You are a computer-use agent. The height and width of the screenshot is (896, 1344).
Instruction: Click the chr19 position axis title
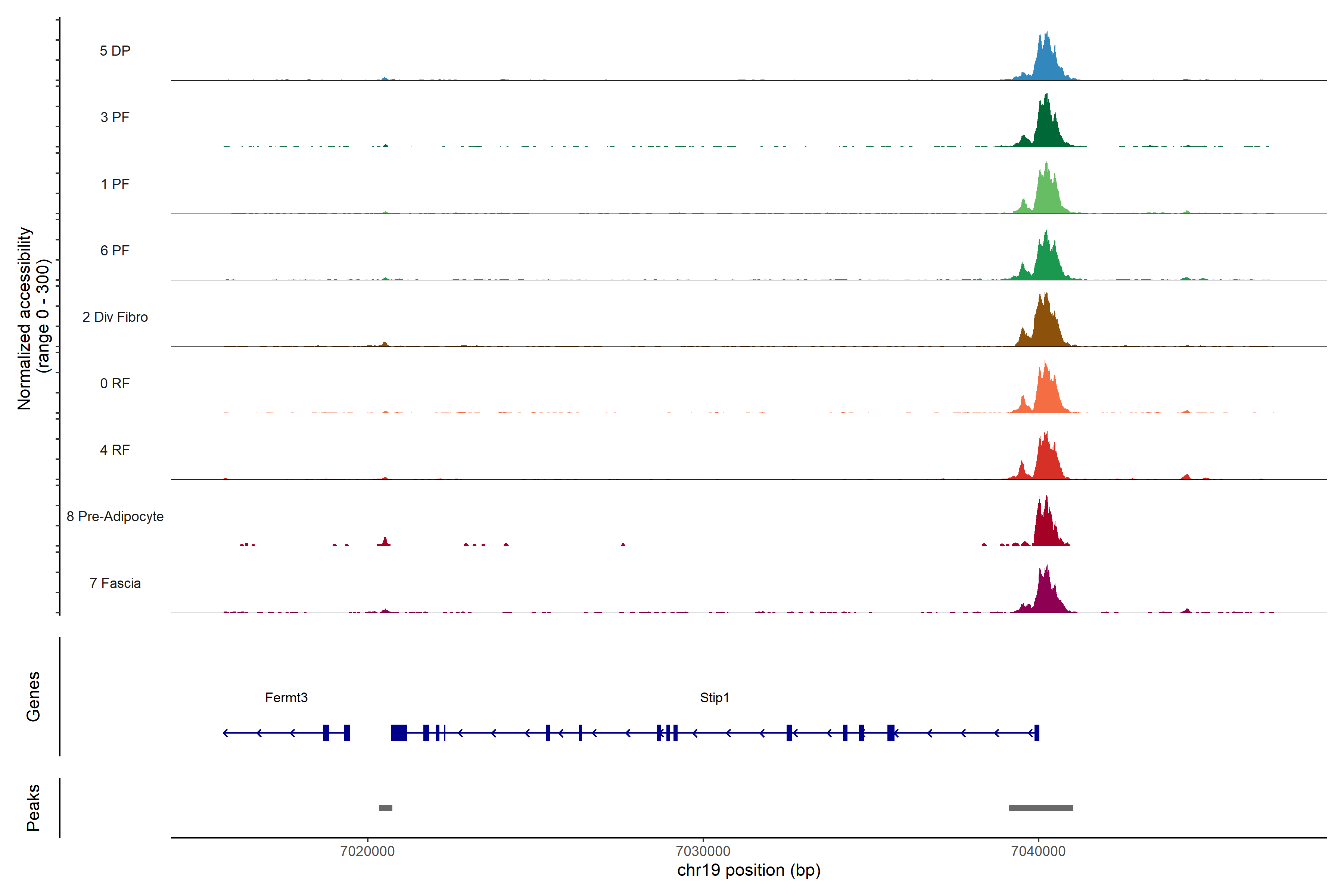coord(749,870)
